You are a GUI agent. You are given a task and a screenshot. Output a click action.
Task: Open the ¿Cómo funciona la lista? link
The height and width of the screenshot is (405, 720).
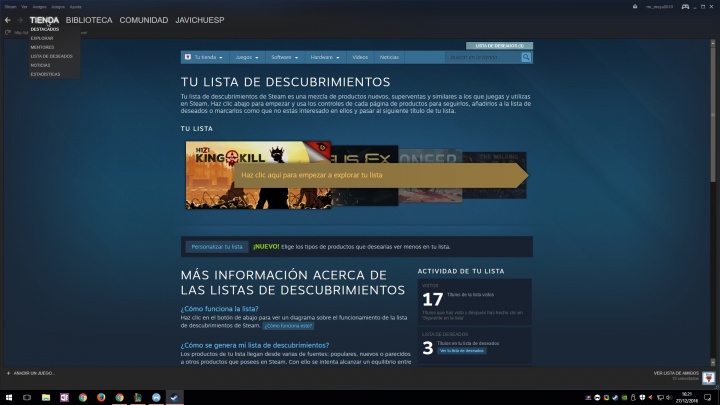pos(219,309)
